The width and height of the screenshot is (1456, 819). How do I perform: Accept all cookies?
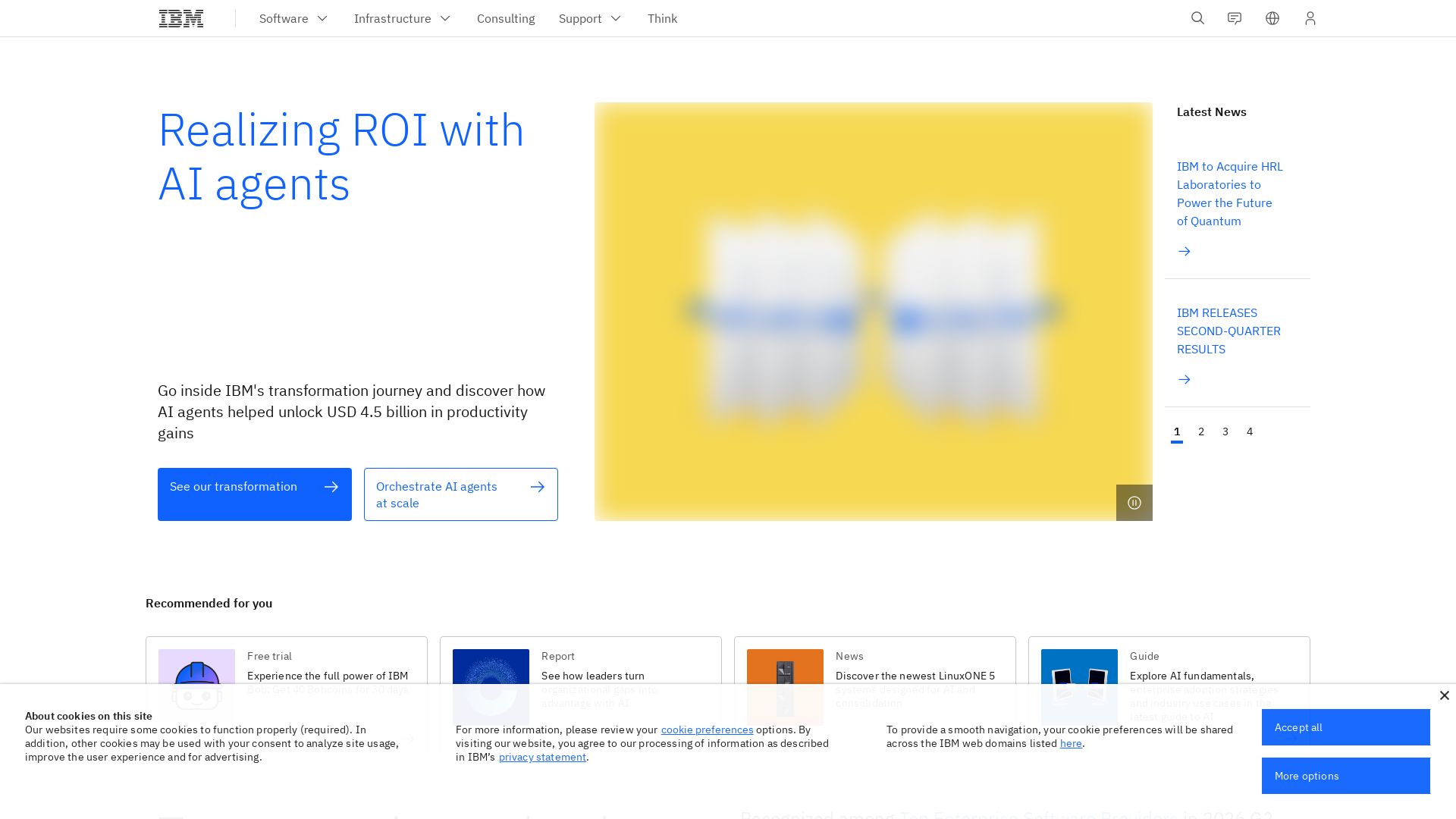(x=1346, y=727)
